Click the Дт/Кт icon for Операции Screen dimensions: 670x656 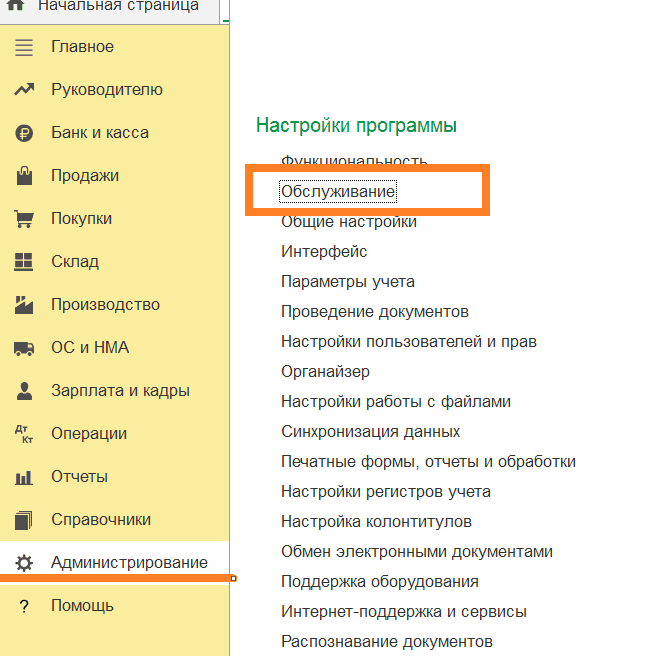tap(24, 434)
